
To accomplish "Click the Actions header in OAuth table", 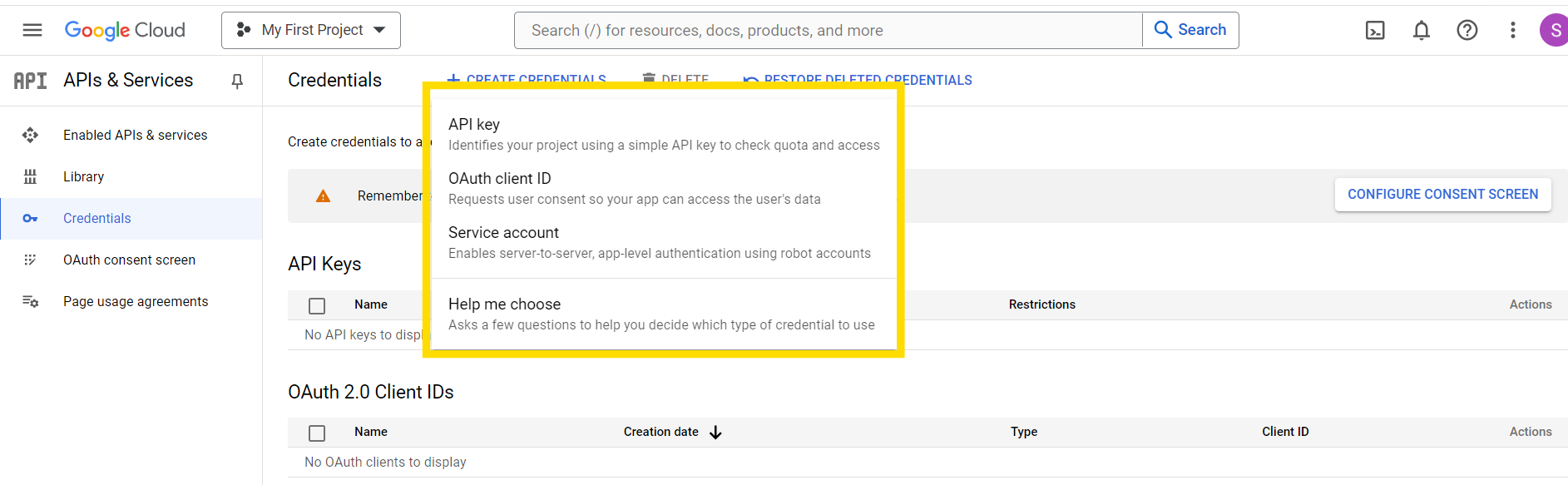I will (1531, 432).
